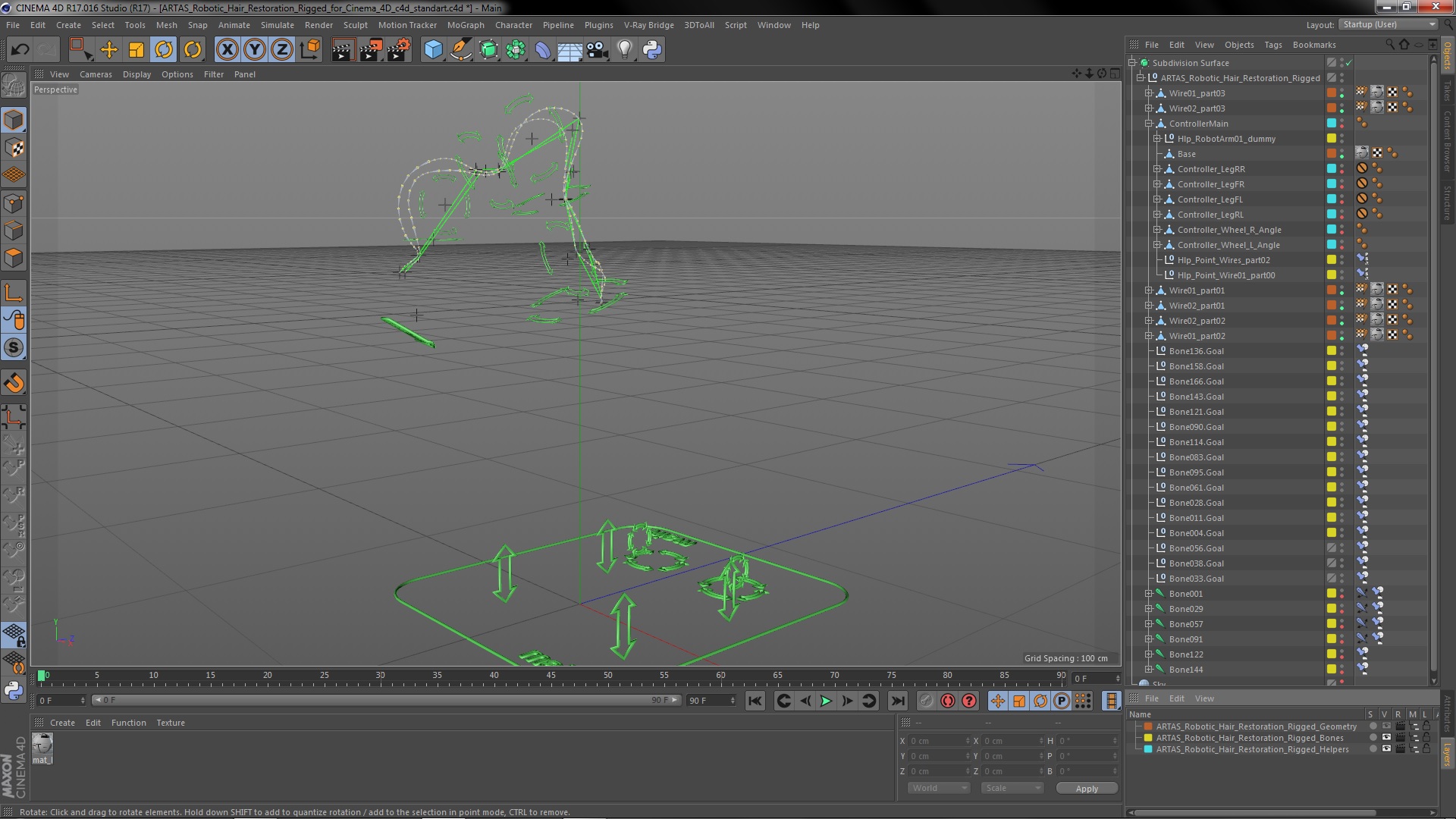
Task: Toggle the world coordinate system icon
Action: point(310,50)
